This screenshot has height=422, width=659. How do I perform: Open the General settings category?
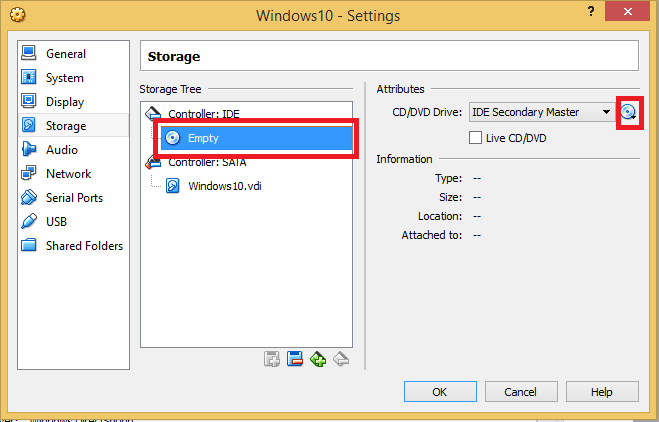74,53
